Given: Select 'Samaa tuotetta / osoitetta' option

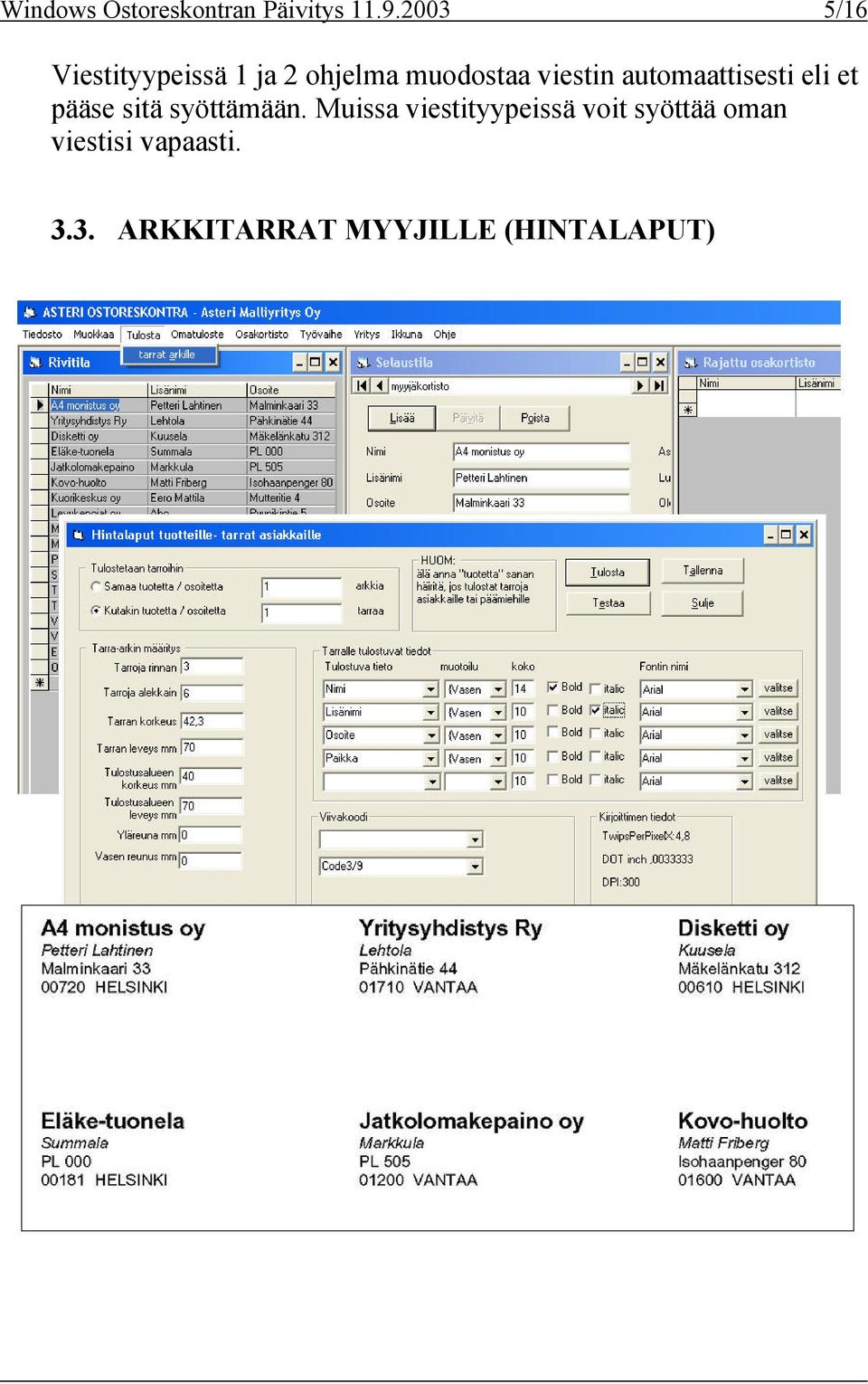Looking at the screenshot, I should (x=96, y=587).
